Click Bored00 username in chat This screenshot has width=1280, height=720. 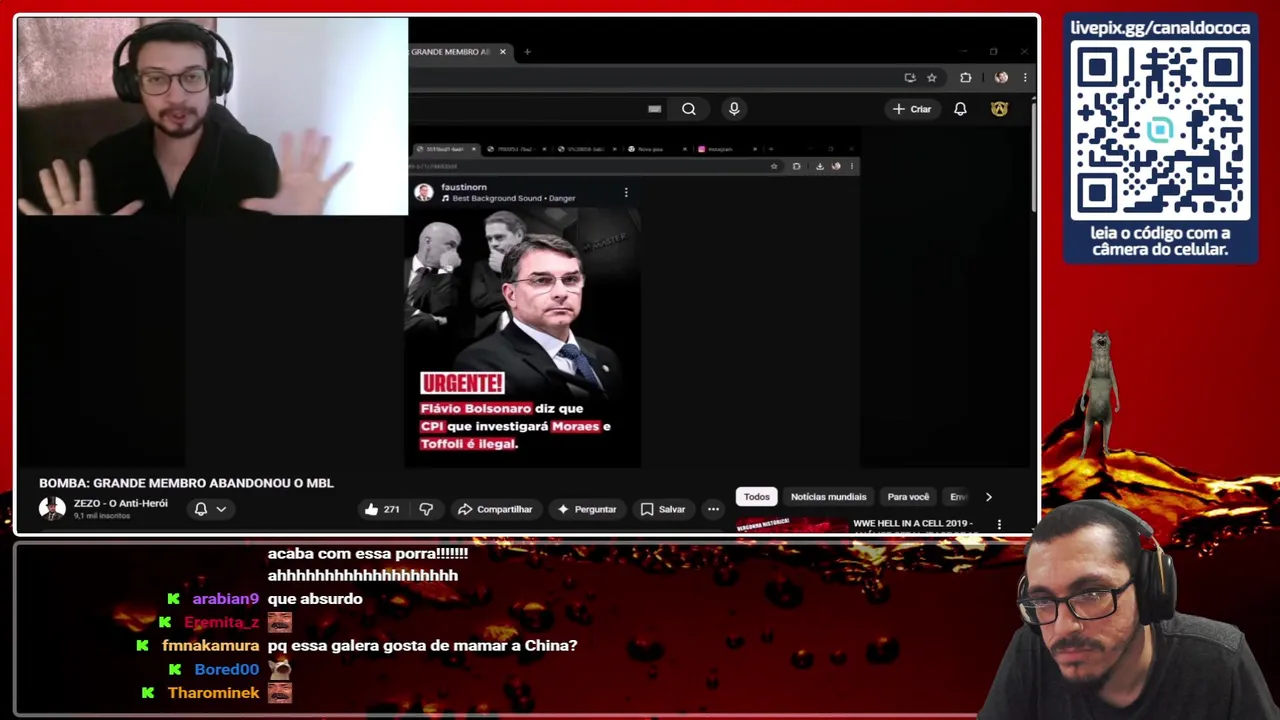point(227,670)
